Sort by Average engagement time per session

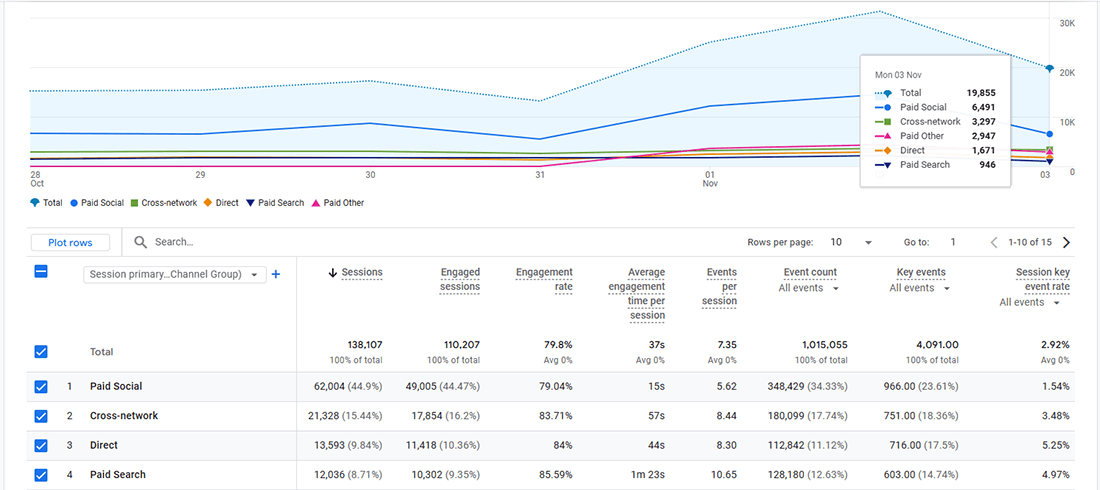click(x=637, y=294)
